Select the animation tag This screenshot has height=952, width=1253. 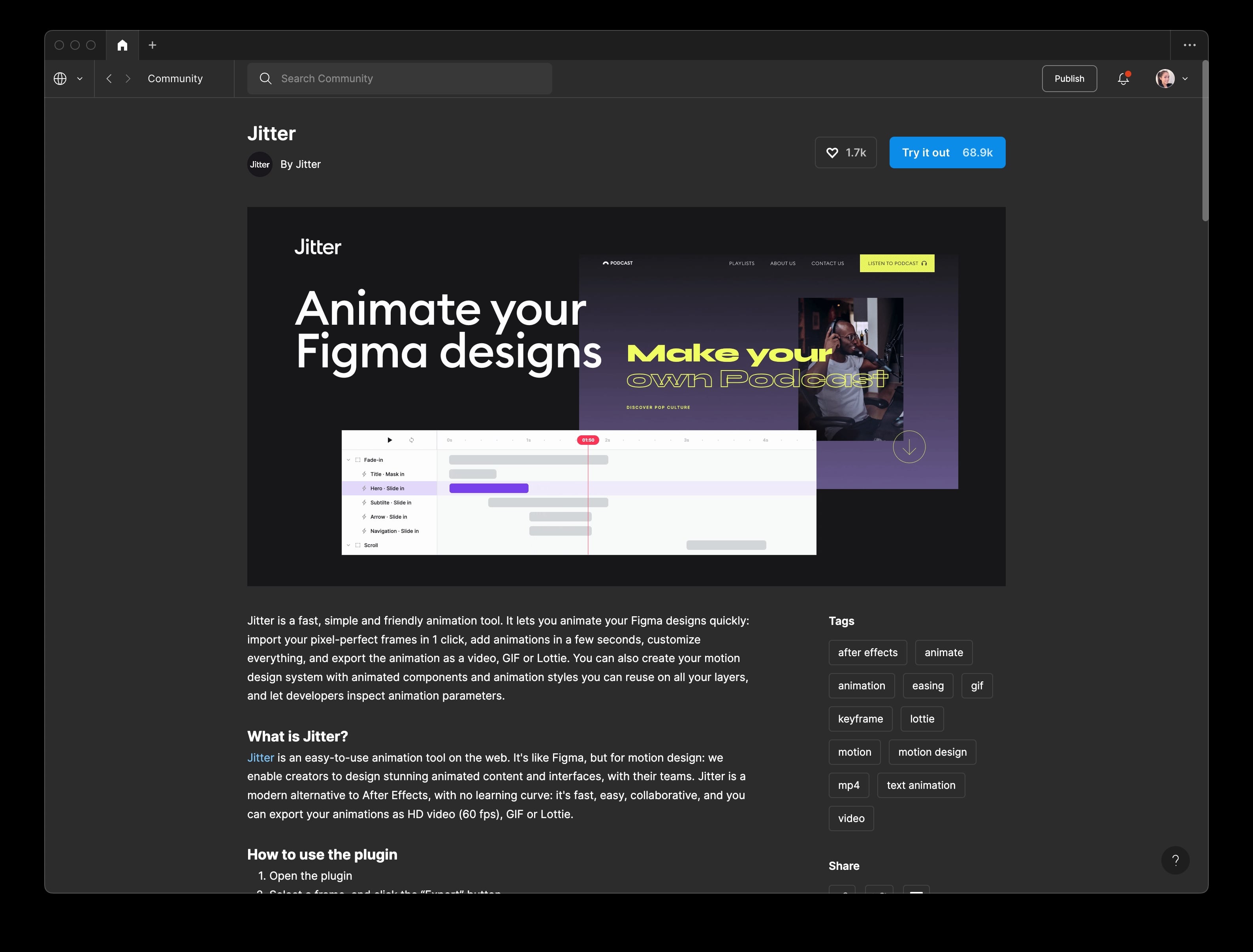point(862,686)
